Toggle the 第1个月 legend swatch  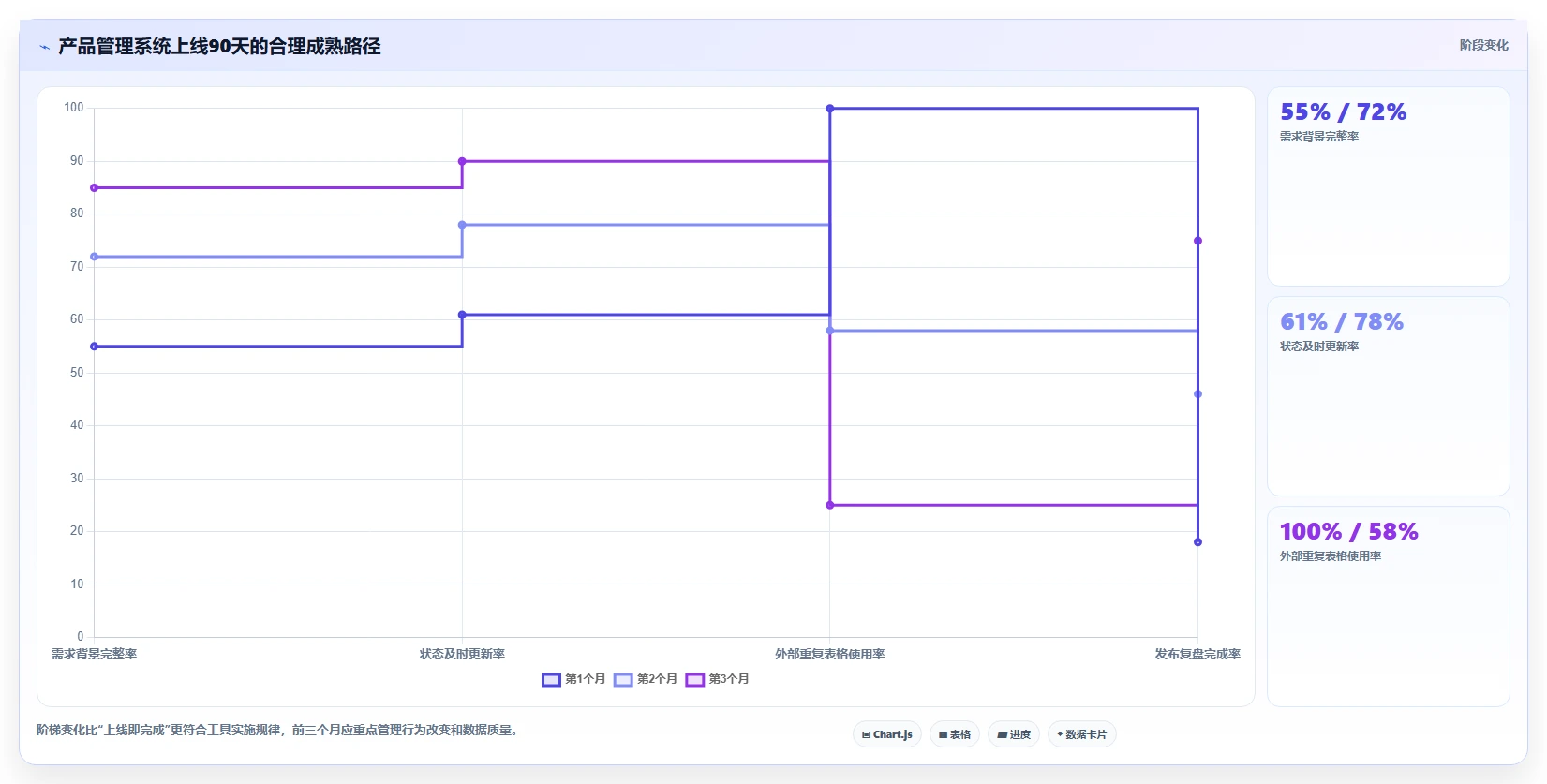coord(551,679)
